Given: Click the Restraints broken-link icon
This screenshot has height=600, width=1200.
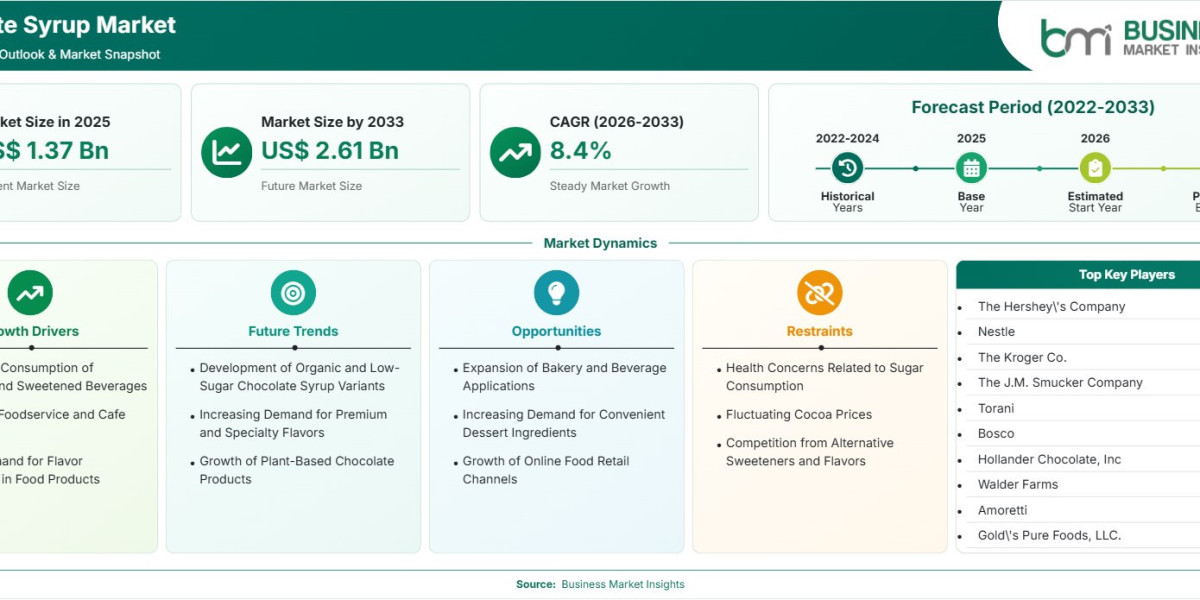Looking at the screenshot, I should click(820, 293).
